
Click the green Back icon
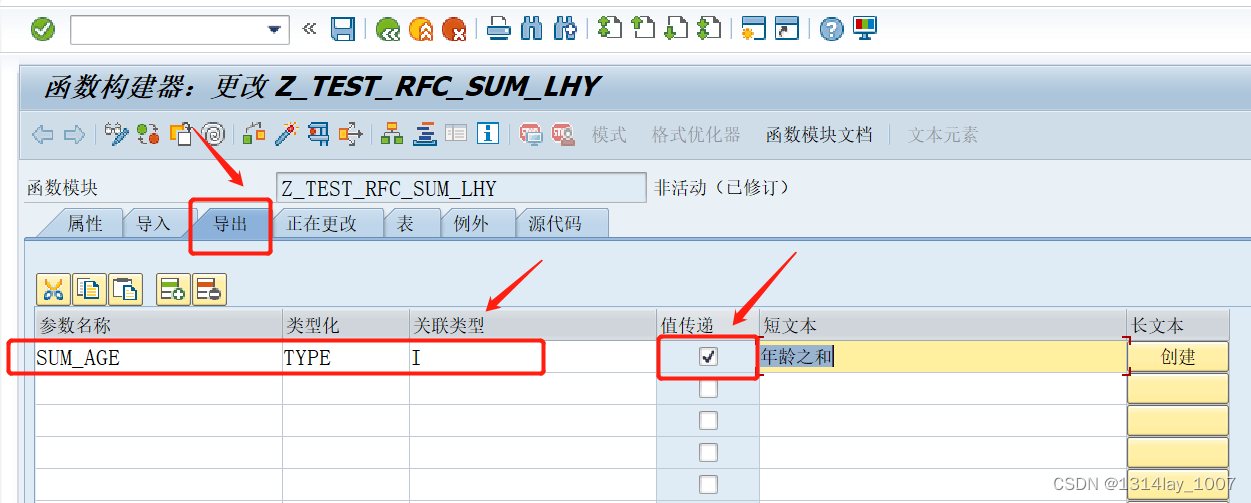(388, 29)
